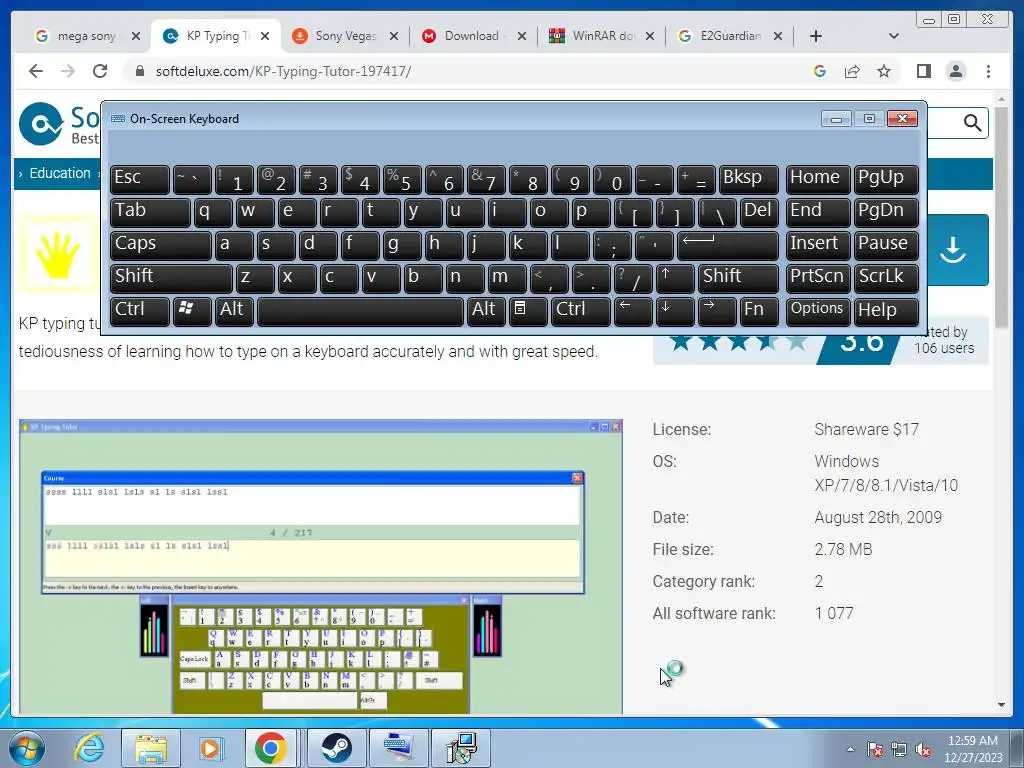Toggle the Fn key
Viewport: 1024px width, 768px height.
coord(759,311)
